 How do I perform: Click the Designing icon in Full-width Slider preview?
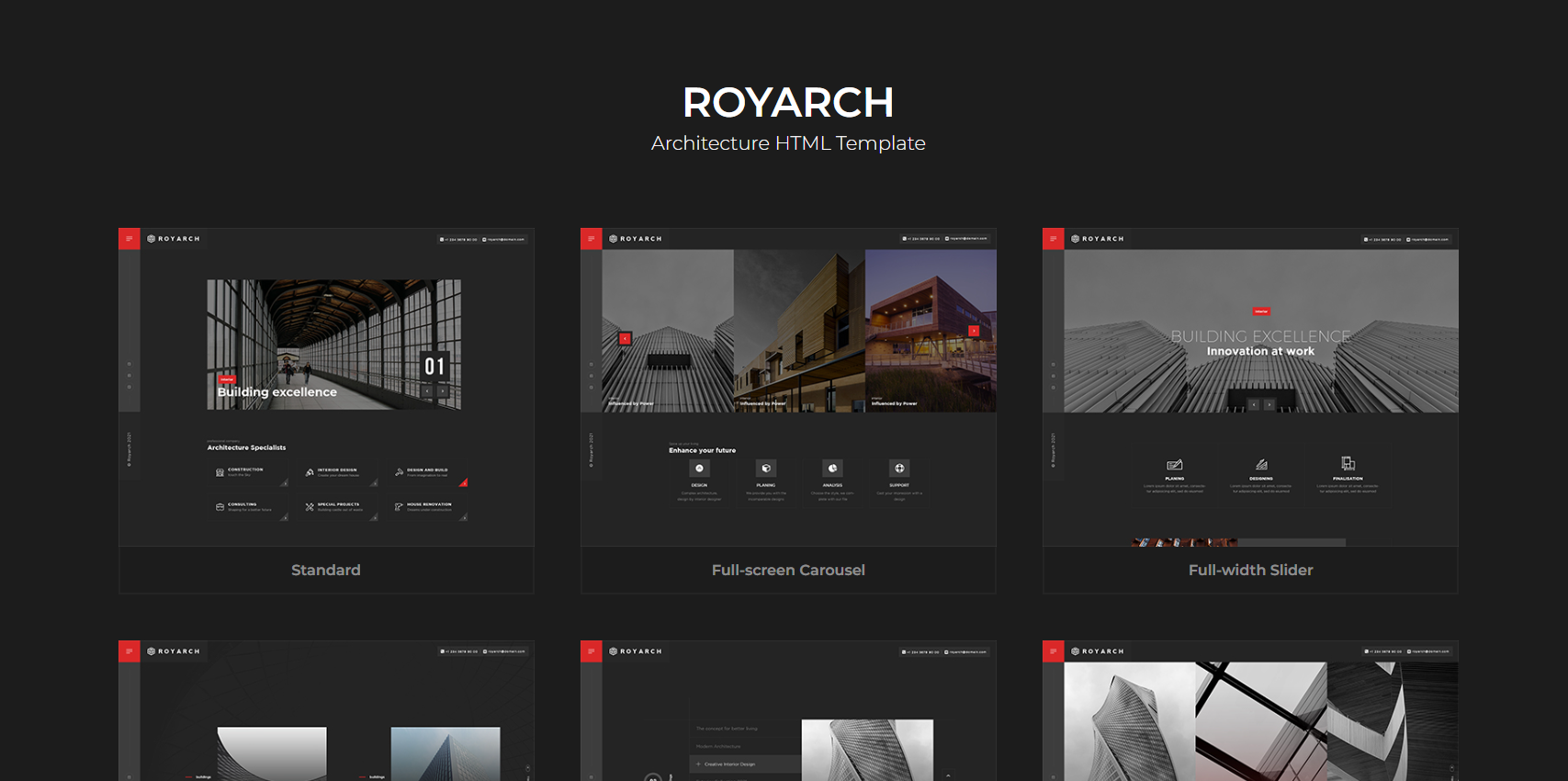click(1261, 464)
